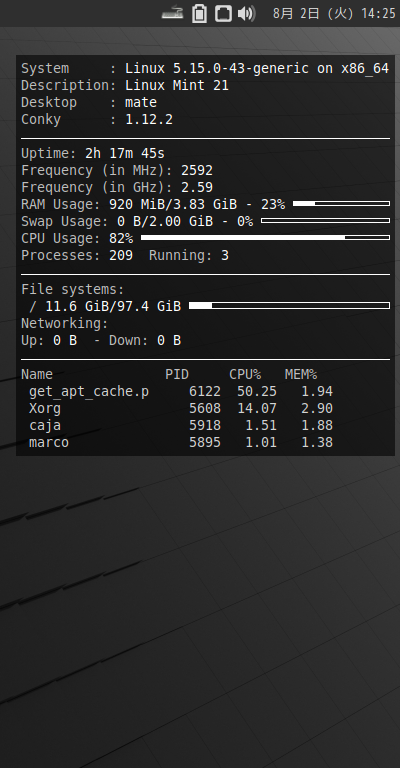Click the root file system usage bar

click(x=289, y=306)
